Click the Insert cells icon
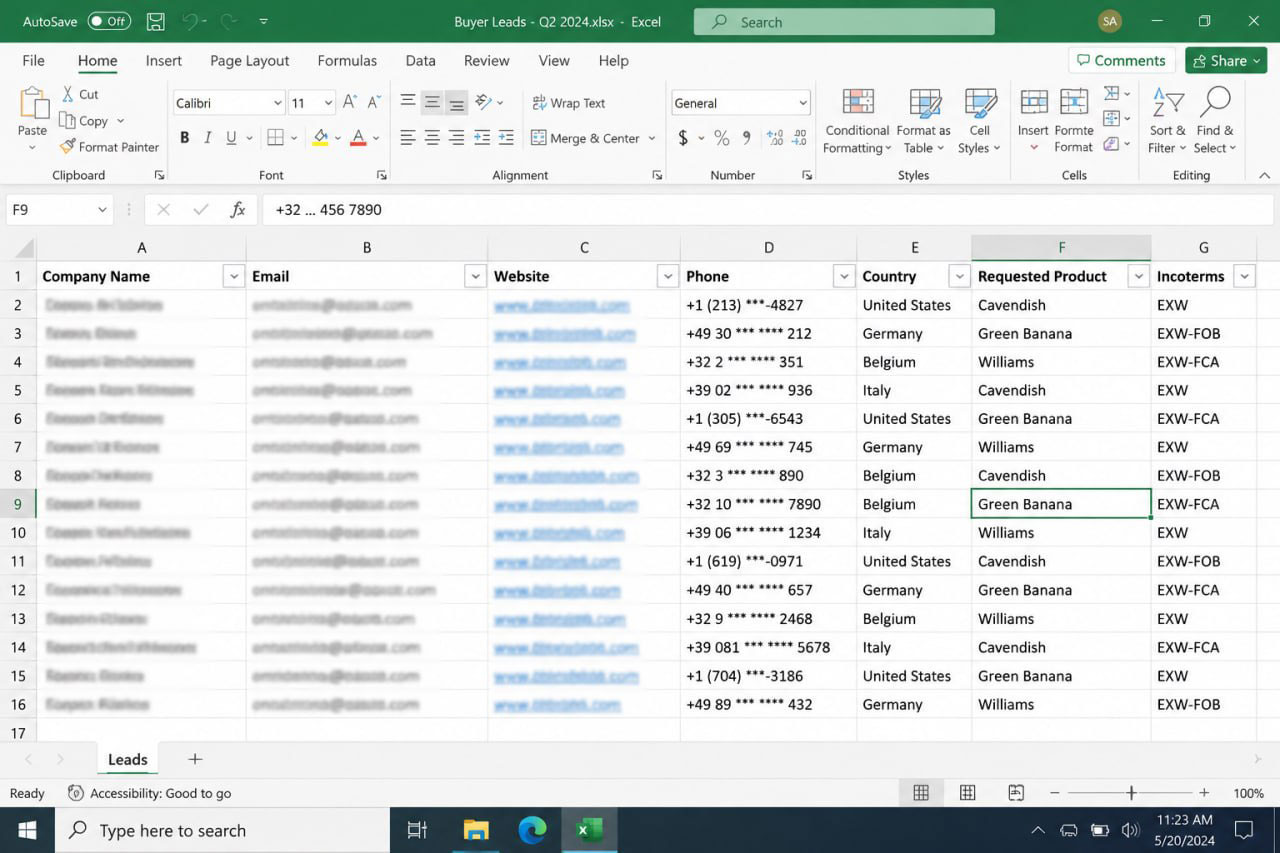Image resolution: width=1280 pixels, height=853 pixels. point(1033,103)
